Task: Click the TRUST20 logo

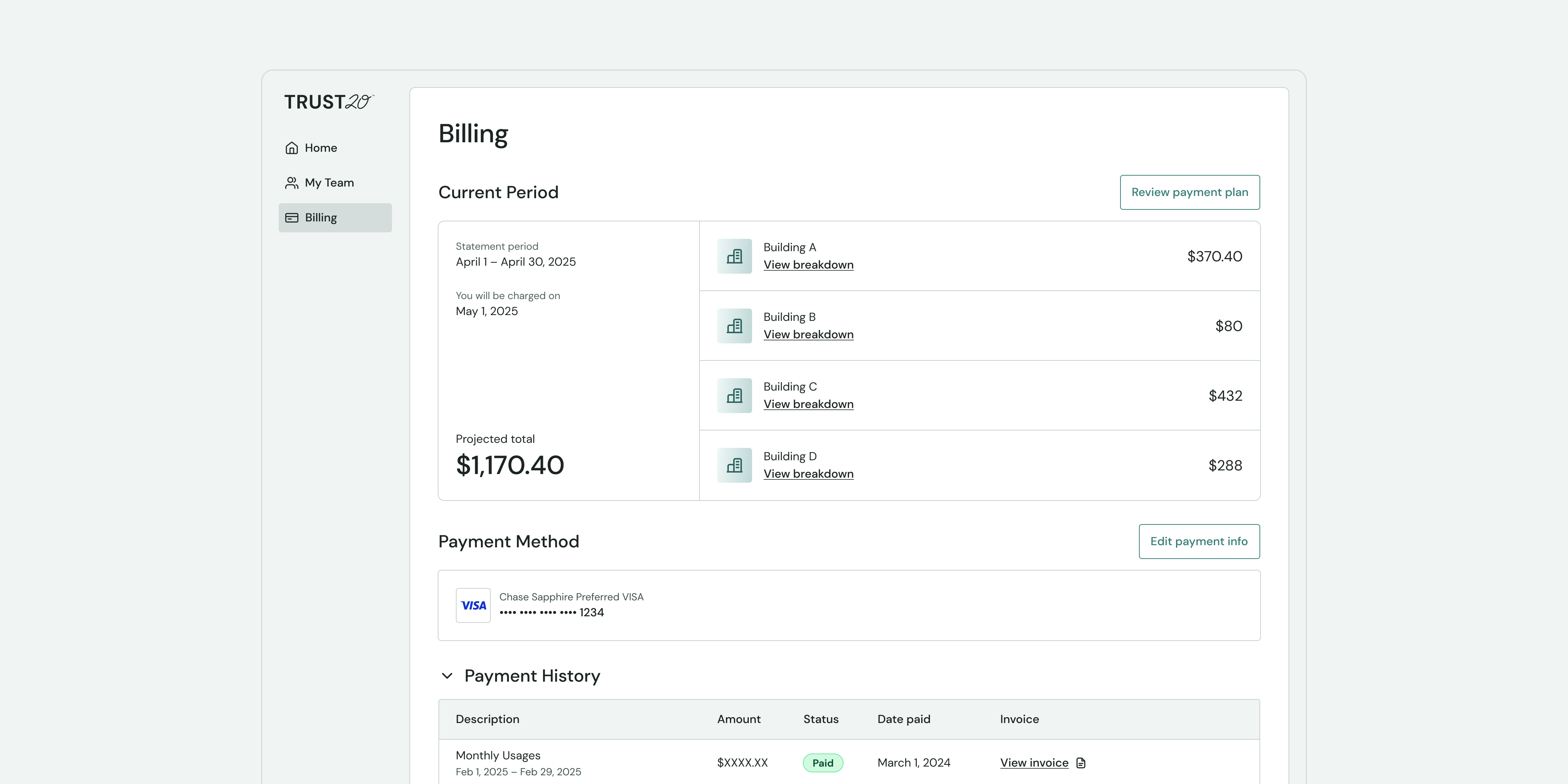Action: [x=329, y=102]
